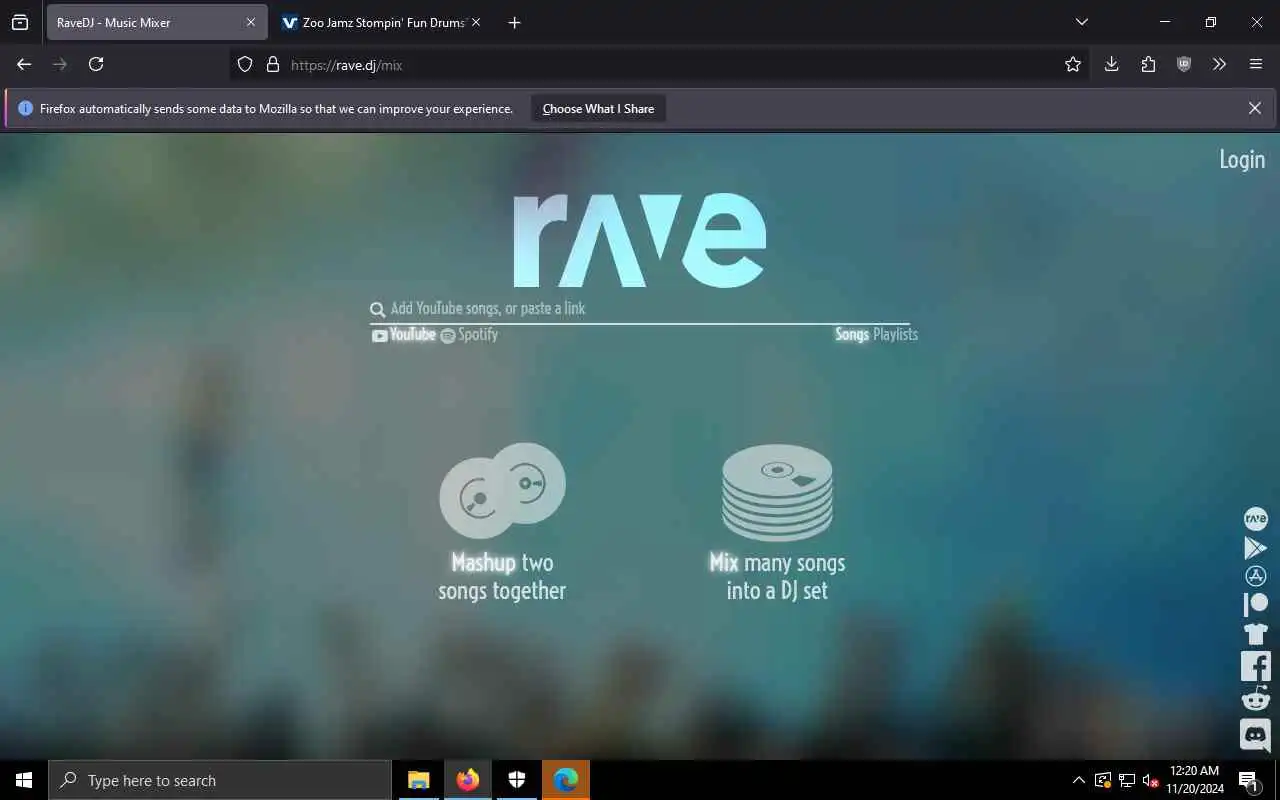Open the Firefox extensions puzzle icon

pyautogui.click(x=1148, y=64)
